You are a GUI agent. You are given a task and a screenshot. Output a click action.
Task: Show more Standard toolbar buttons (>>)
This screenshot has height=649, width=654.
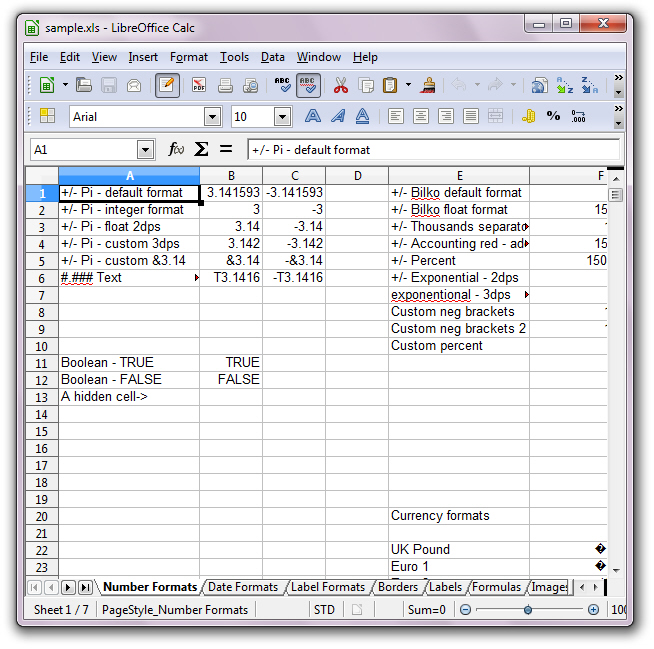coord(619,78)
